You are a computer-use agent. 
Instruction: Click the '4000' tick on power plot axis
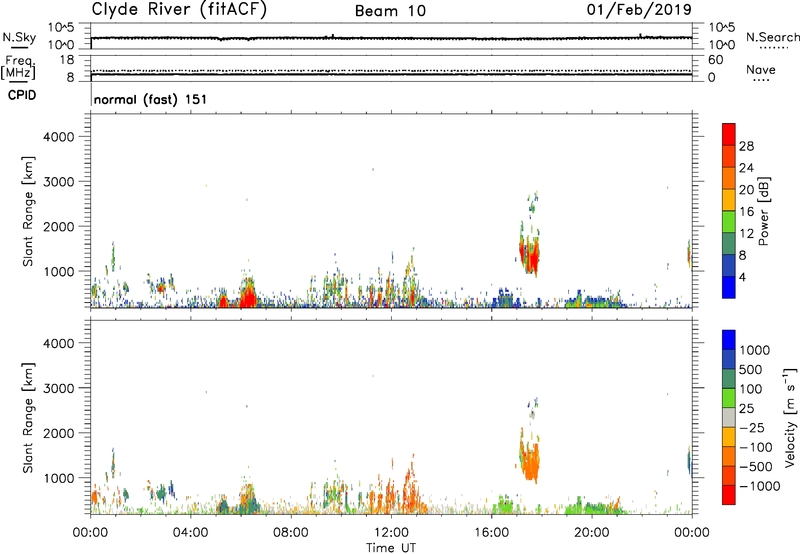tap(59, 137)
